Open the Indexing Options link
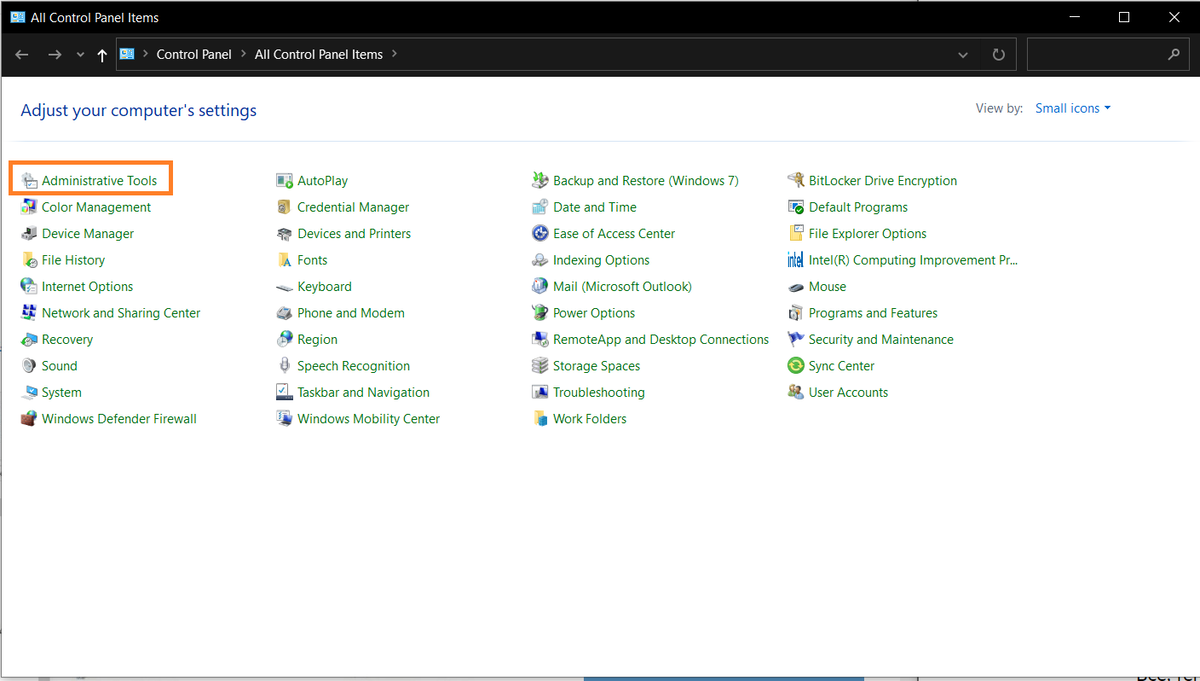 coord(601,260)
